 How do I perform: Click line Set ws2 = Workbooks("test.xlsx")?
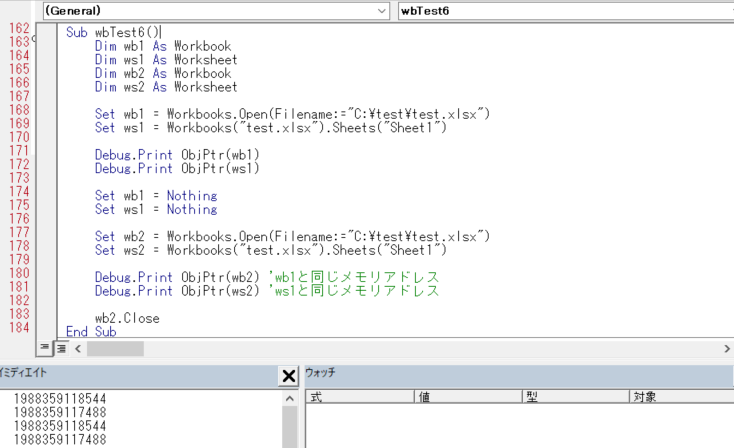click(x=271, y=250)
